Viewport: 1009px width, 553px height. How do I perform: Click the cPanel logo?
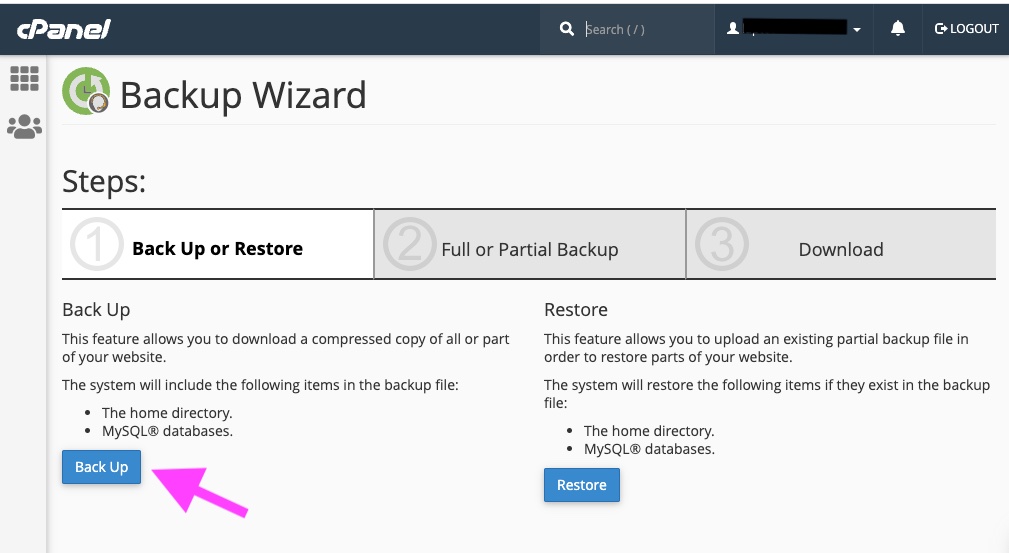coord(63,29)
